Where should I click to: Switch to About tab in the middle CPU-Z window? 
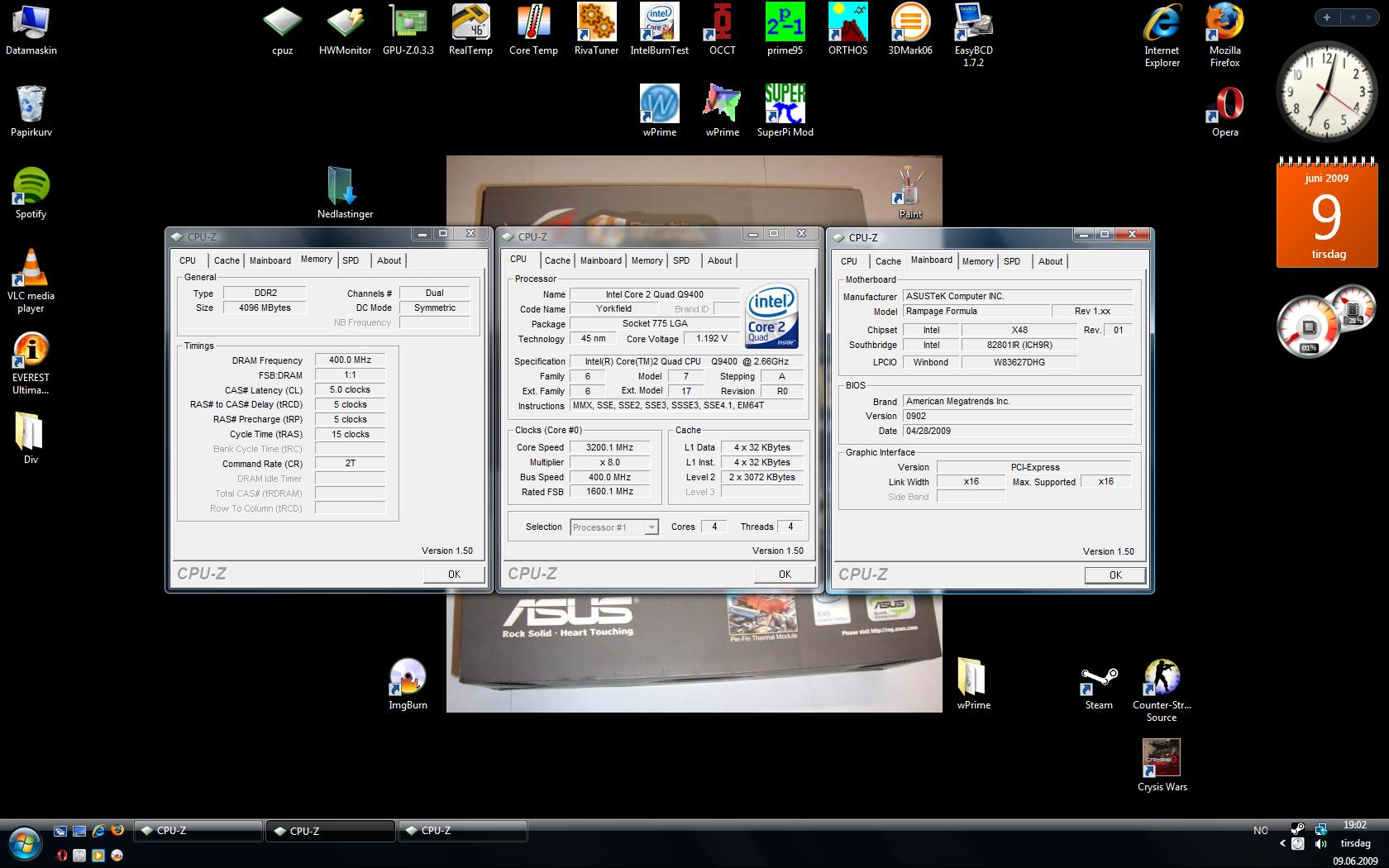coord(719,260)
